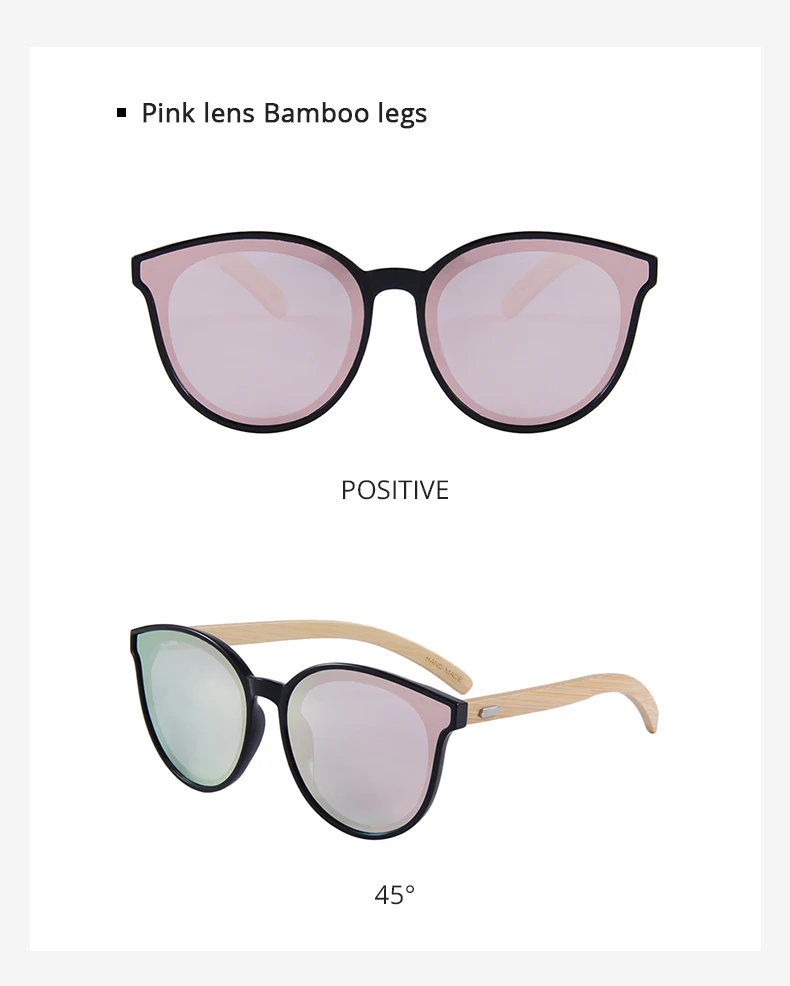The width and height of the screenshot is (790, 986).
Task: Click the "Pink lens Bamboo legs" heading
Action: pyautogui.click(x=284, y=113)
